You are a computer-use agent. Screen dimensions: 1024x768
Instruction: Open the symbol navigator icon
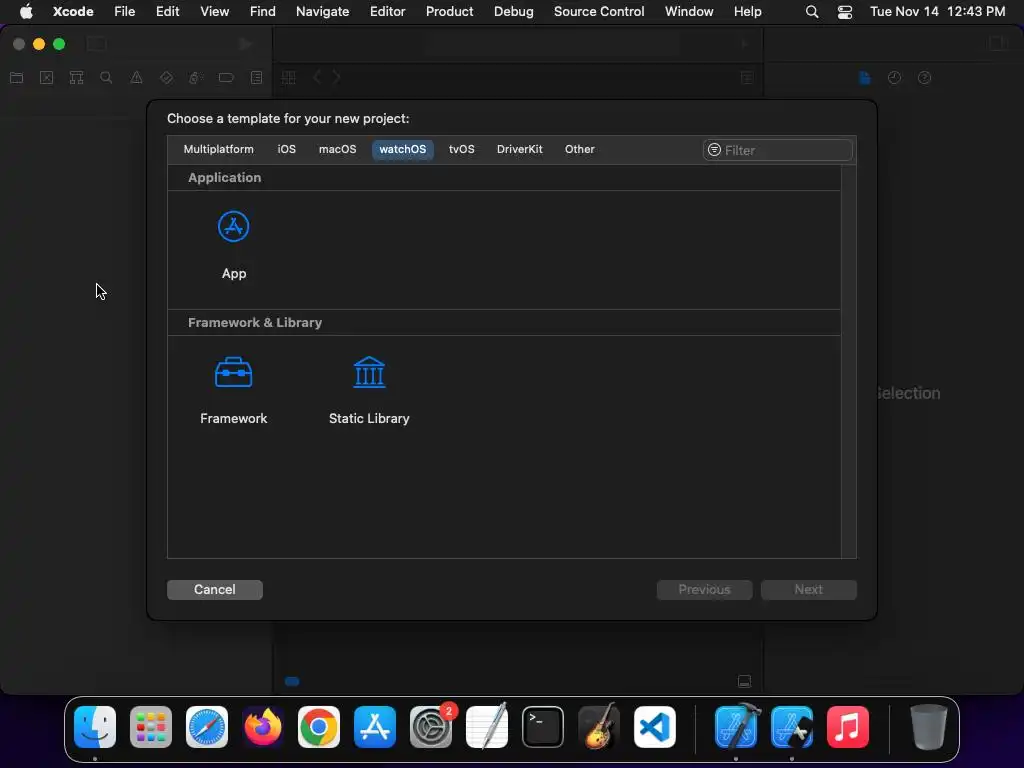(76, 78)
